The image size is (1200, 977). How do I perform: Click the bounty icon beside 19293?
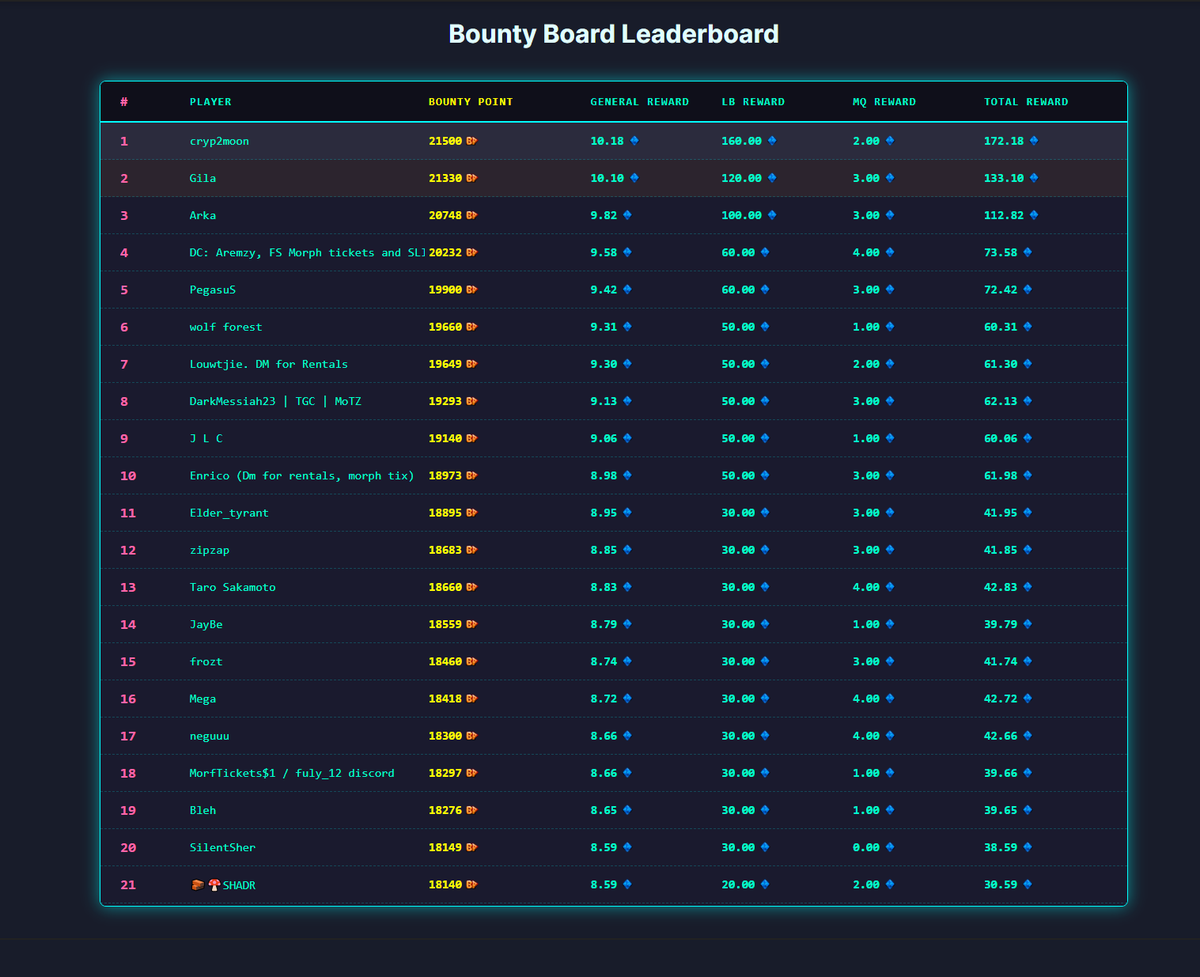click(x=472, y=401)
